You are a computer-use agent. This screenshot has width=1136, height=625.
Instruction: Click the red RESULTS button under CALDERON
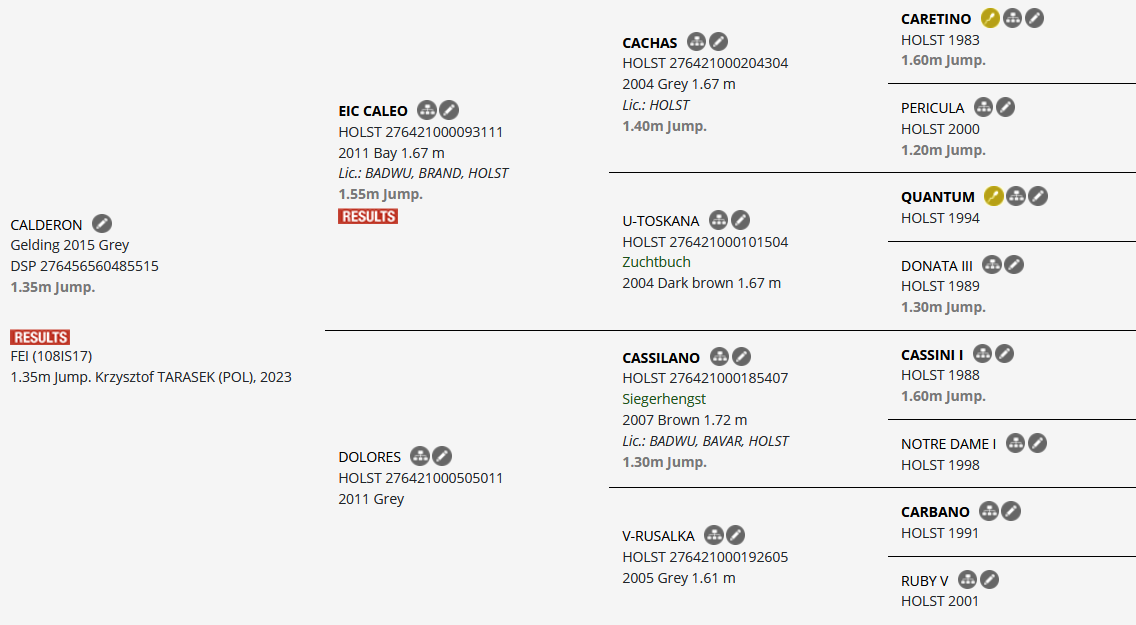click(40, 337)
